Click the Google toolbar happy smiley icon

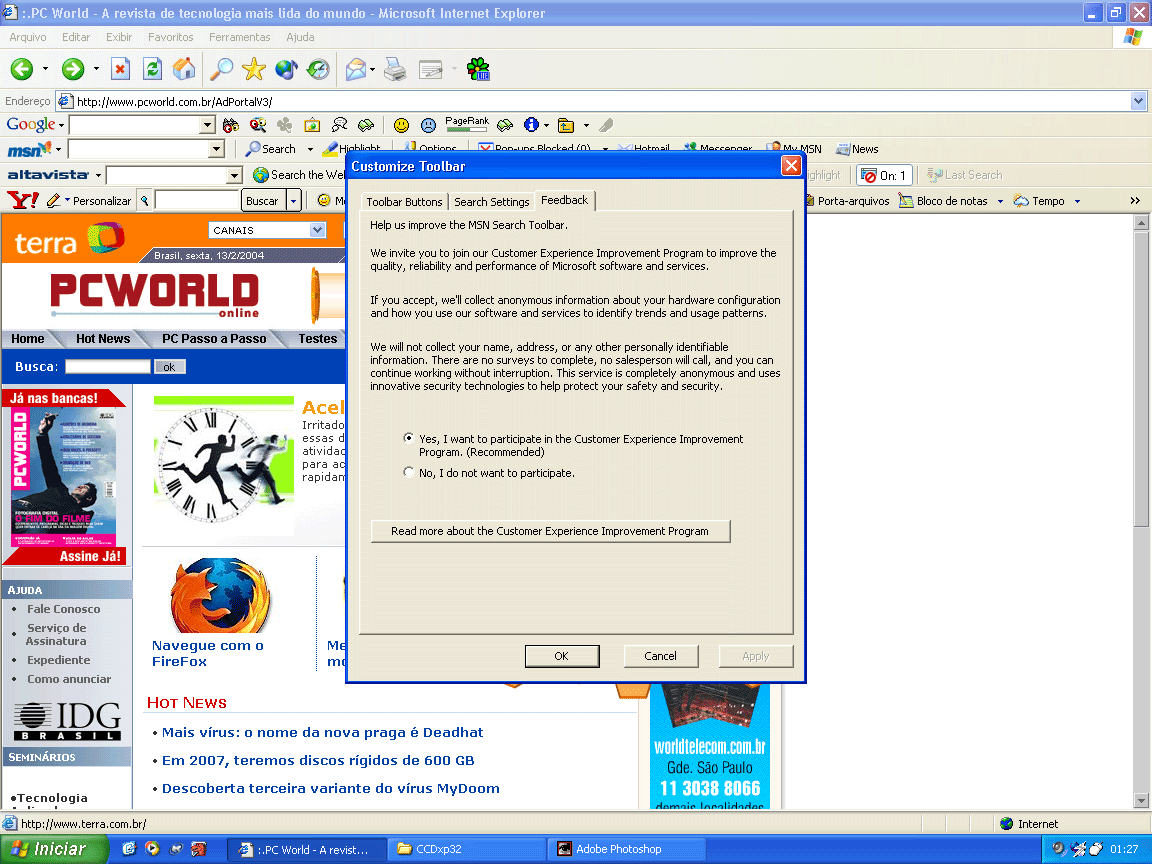(401, 126)
